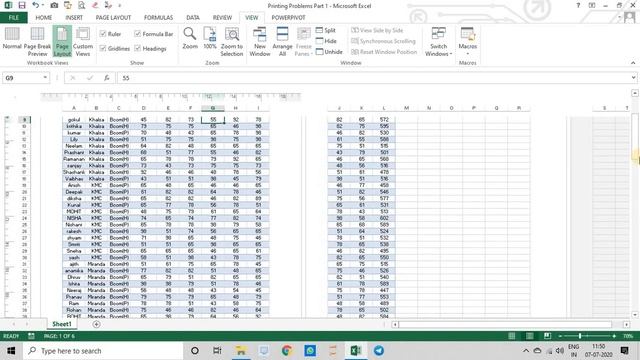The image size is (640, 360).
Task: Open the FORMULAS tab
Action: 158,18
